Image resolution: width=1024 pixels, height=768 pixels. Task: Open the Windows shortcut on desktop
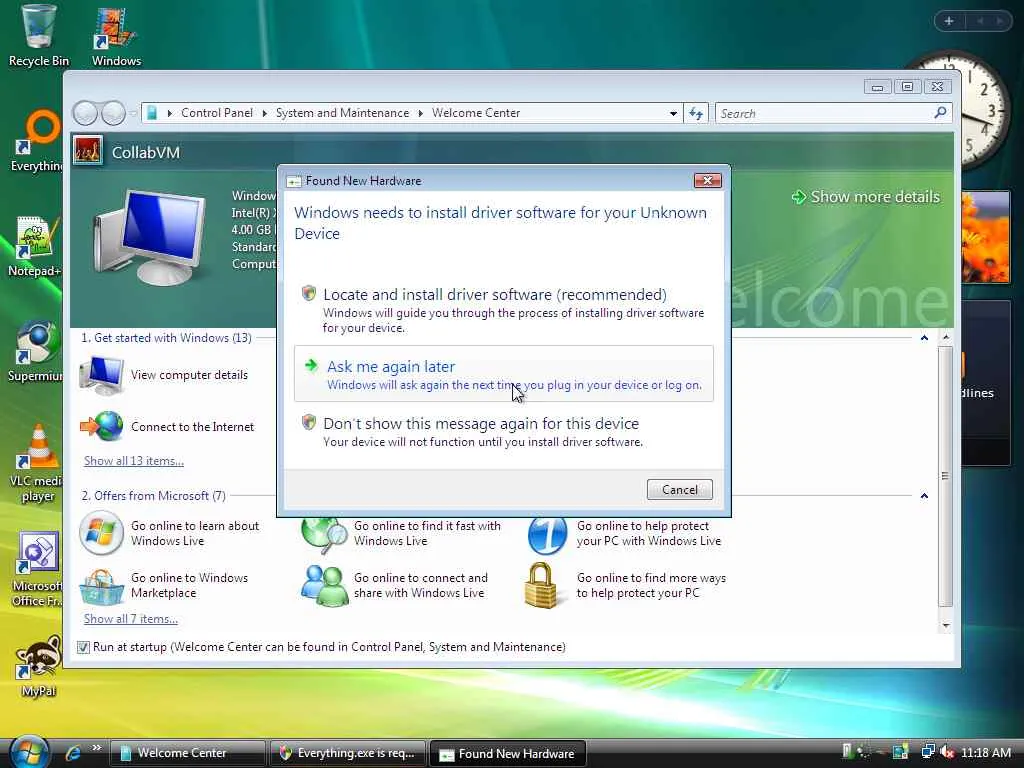pos(116,36)
